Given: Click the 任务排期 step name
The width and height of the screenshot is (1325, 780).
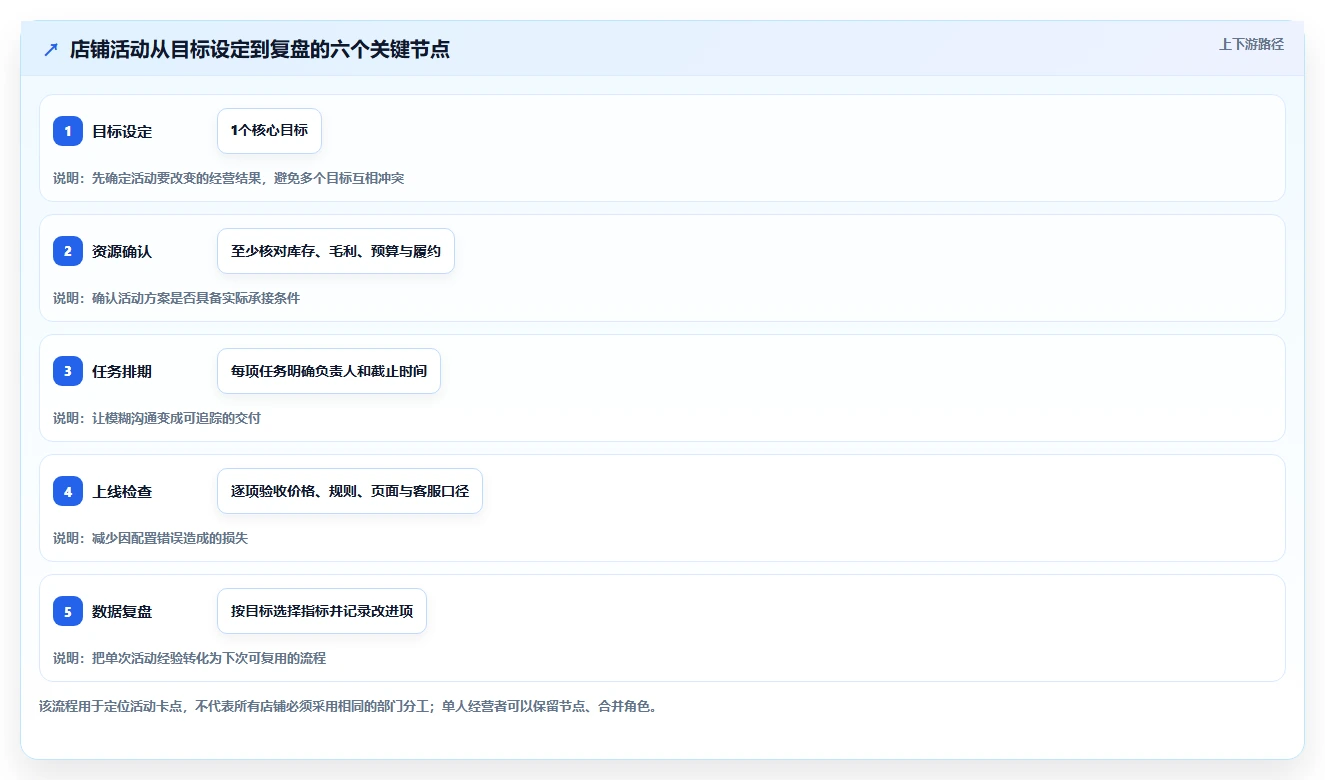Looking at the screenshot, I should (122, 372).
